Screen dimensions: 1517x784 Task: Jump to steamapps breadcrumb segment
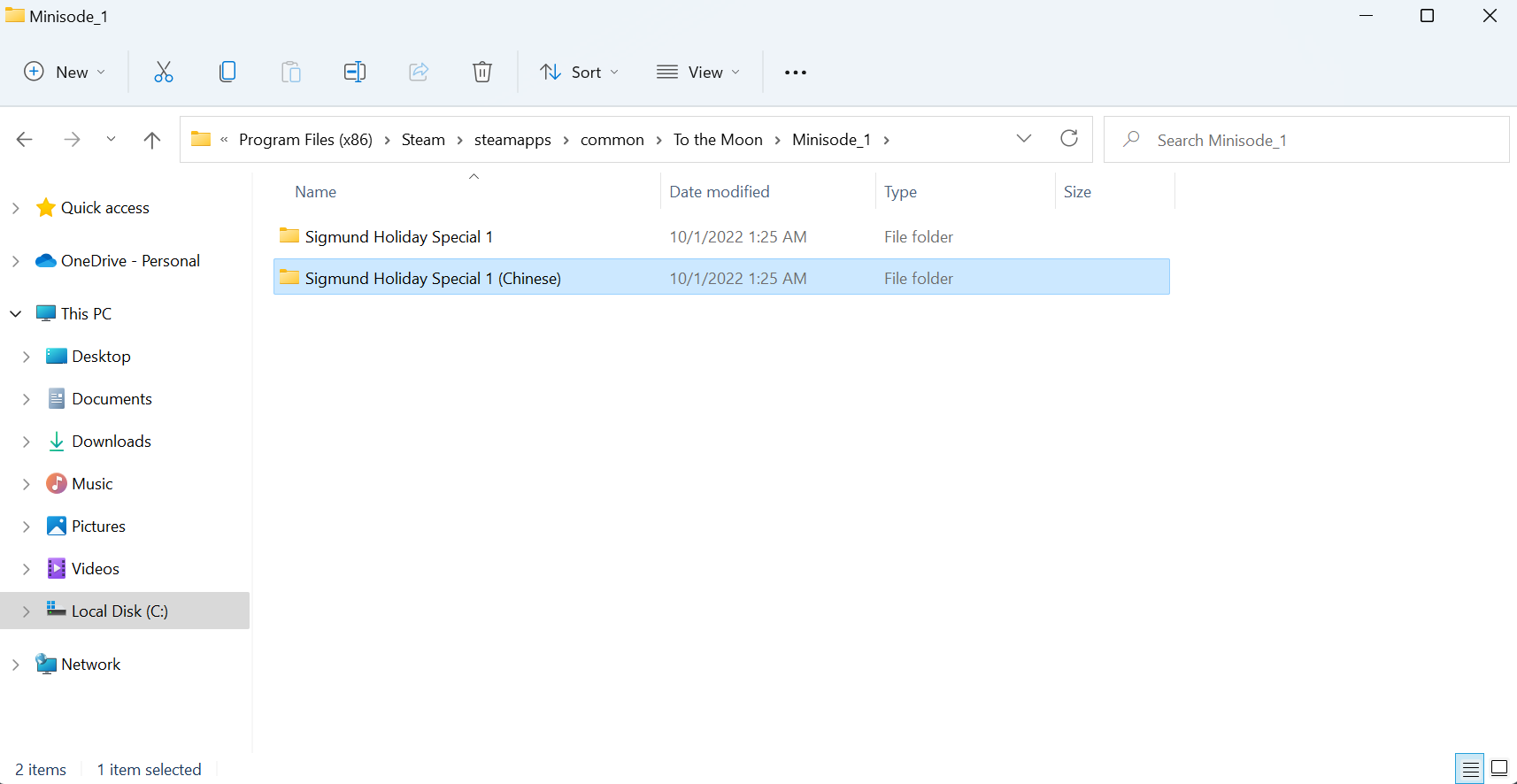coord(512,140)
